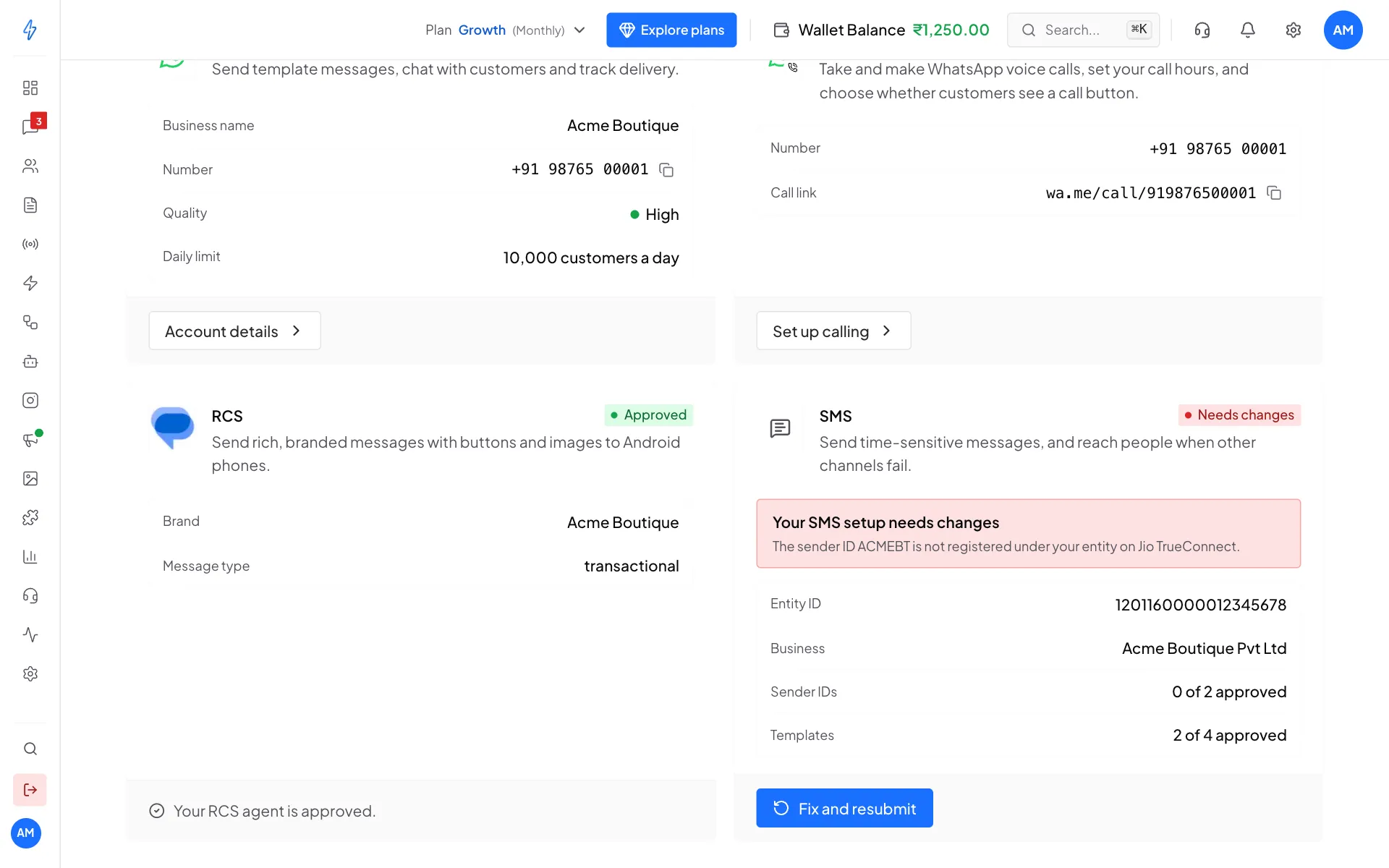This screenshot has height=868, width=1389.
Task: Open Set up calling
Action: pyautogui.click(x=833, y=331)
